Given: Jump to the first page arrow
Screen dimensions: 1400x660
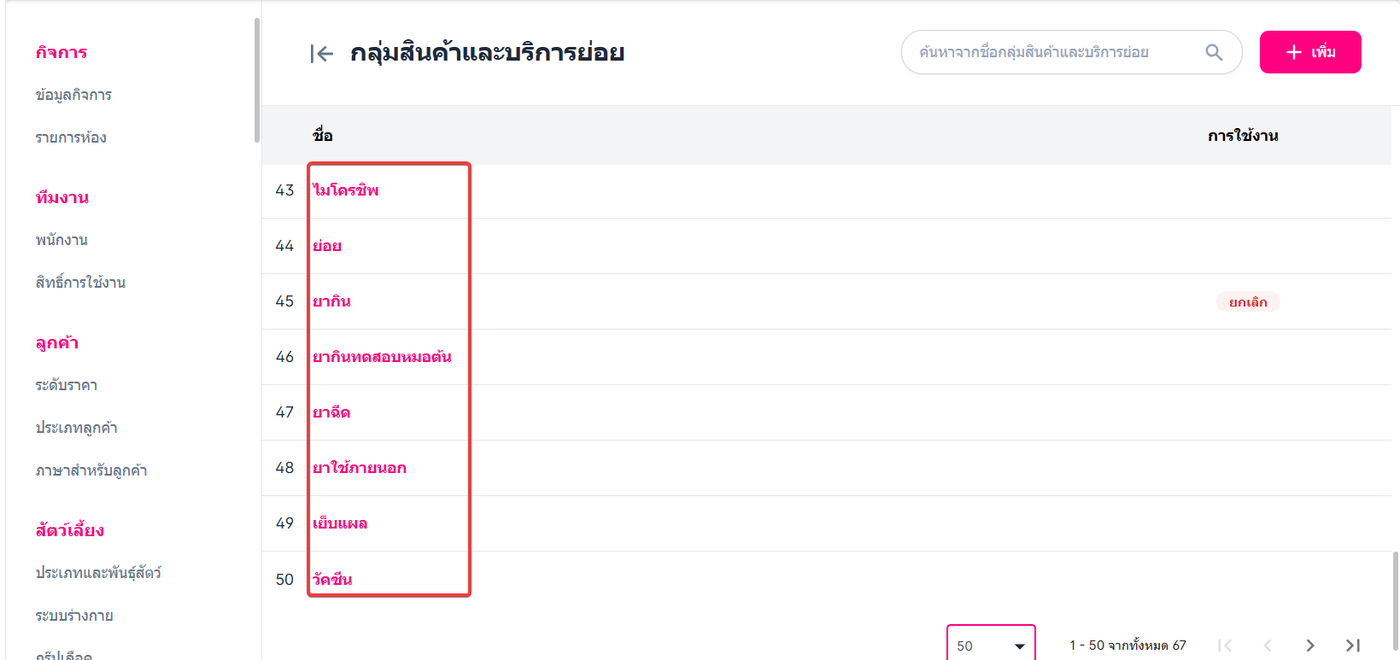Looking at the screenshot, I should pyautogui.click(x=1225, y=646).
